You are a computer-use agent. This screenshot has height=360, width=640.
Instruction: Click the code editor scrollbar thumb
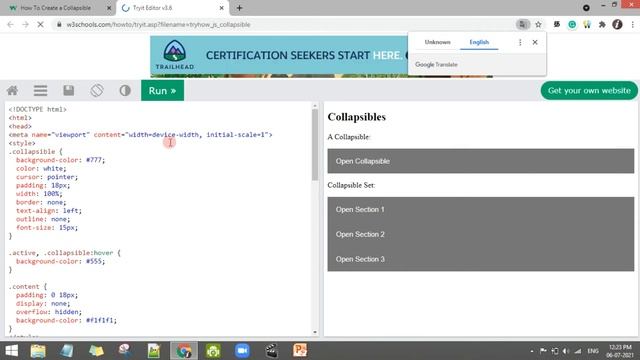[x=315, y=145]
